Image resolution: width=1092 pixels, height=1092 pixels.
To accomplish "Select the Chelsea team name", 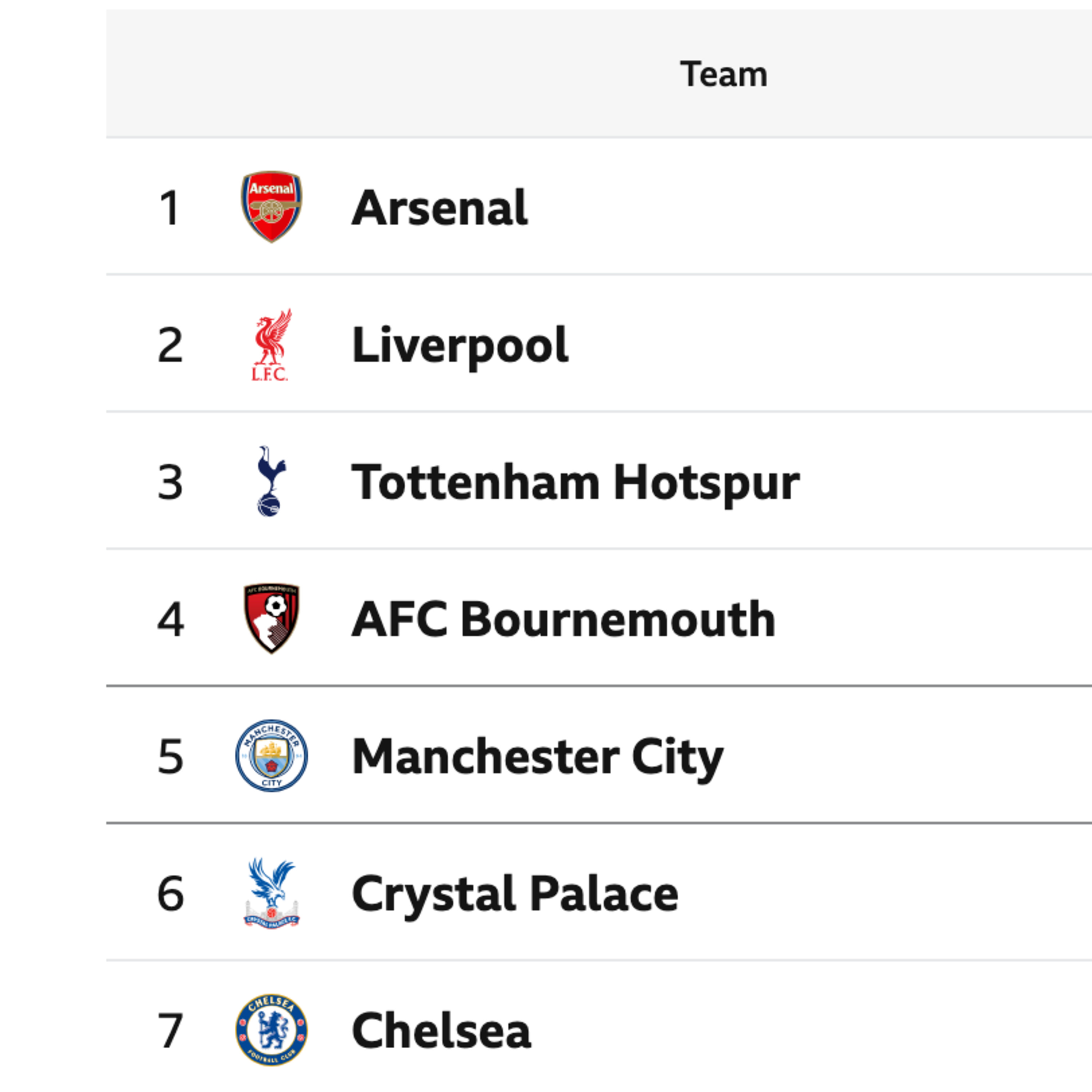I will (x=441, y=1031).
